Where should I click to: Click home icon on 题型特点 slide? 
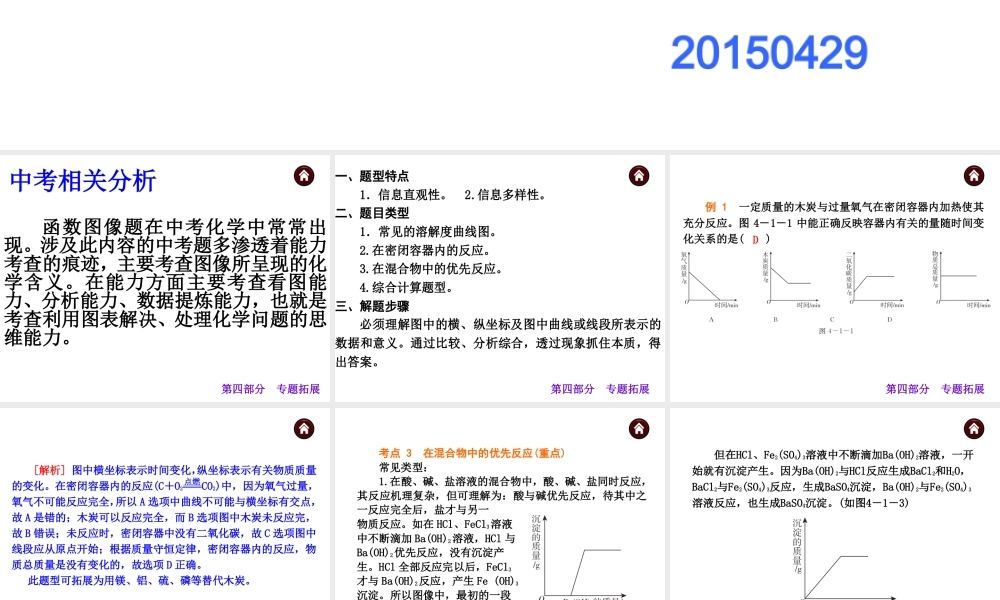[x=639, y=175]
